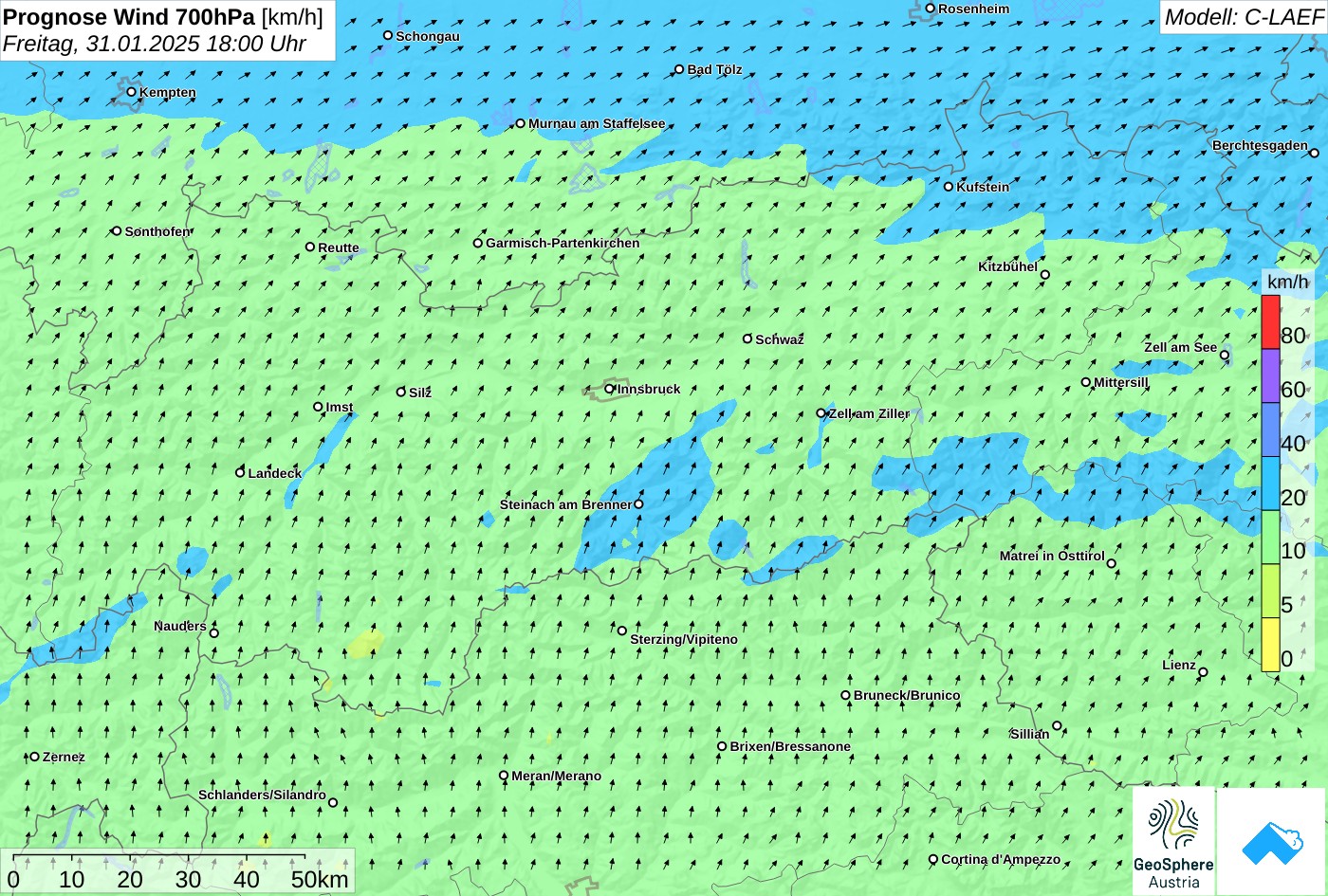
Task: Click the Sonthofen city marker
Action: click(x=117, y=230)
